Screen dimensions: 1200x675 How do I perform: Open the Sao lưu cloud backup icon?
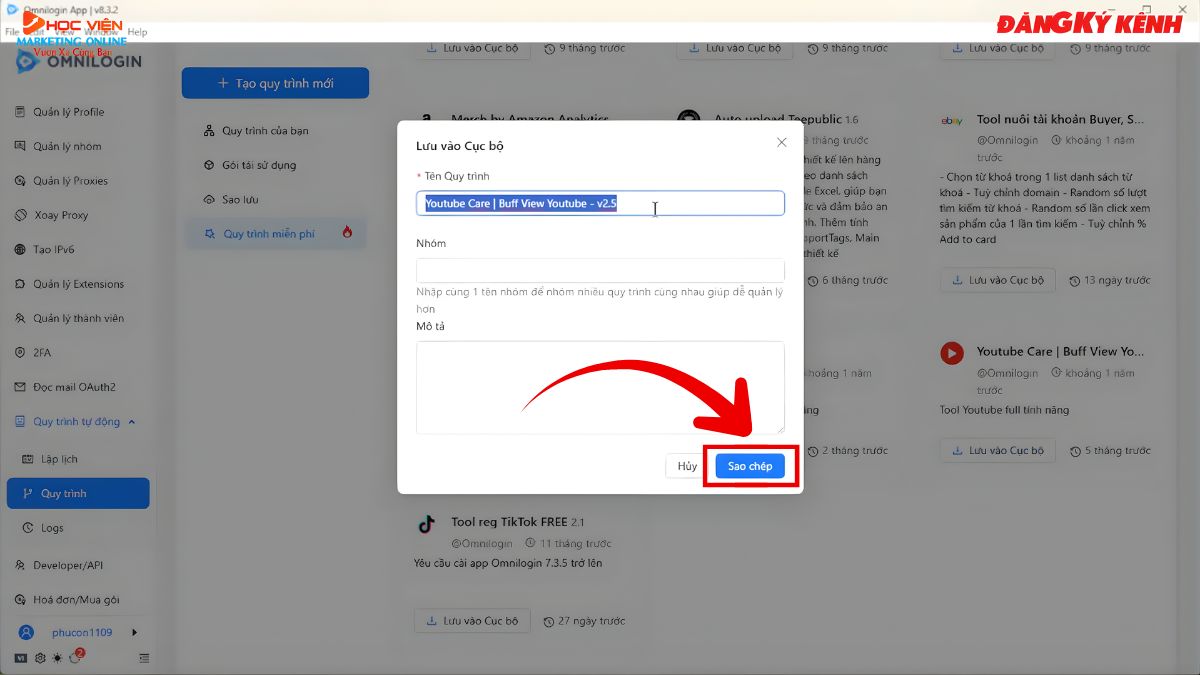click(209, 200)
